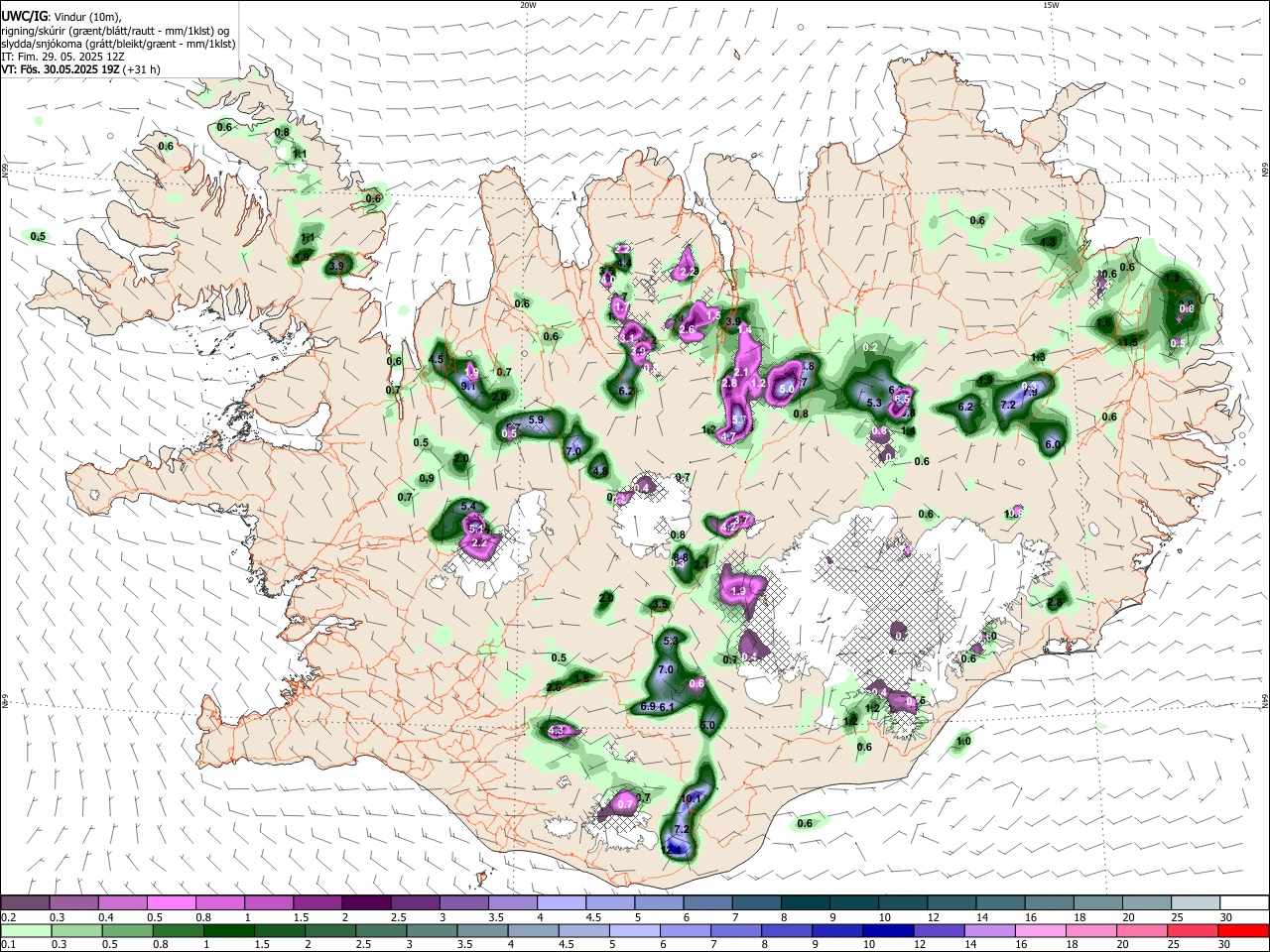
Task: Click the UWC/IG title text
Action: tap(25, 17)
